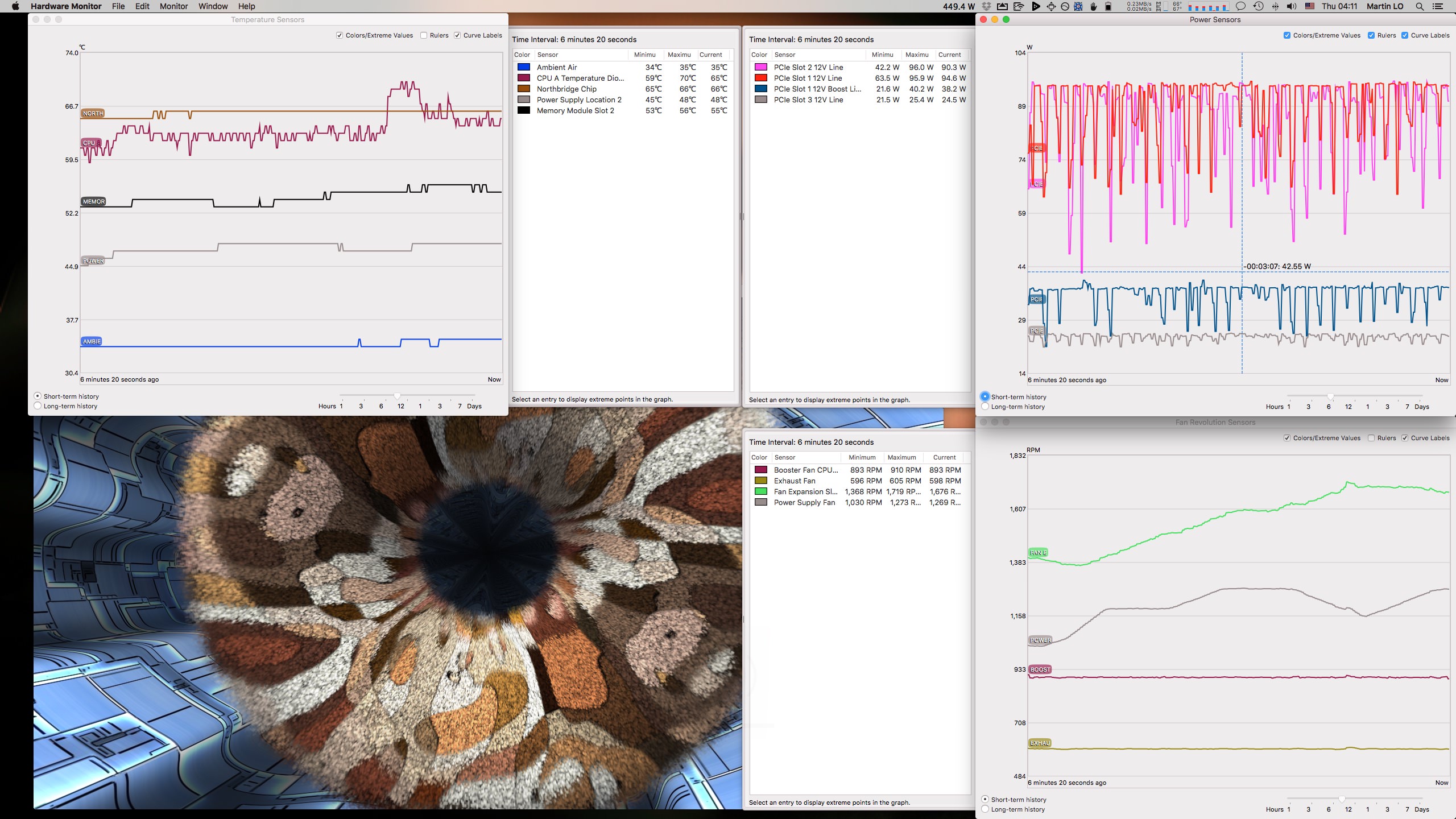Image resolution: width=1456 pixels, height=819 pixels.
Task: Click the Bluetooth status icon
Action: pyautogui.click(x=1275, y=6)
